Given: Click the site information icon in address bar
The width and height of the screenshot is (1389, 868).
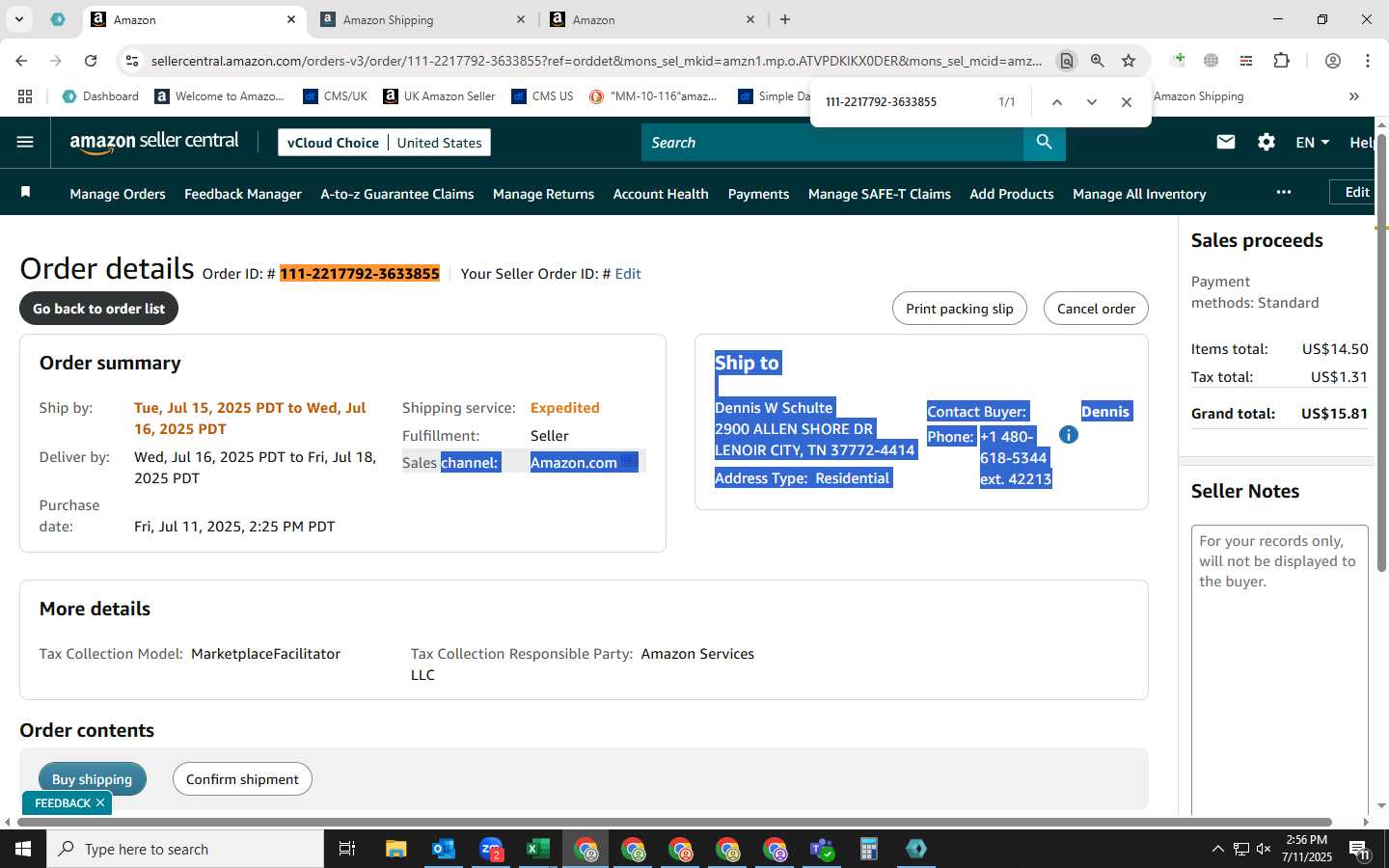Looking at the screenshot, I should [x=132, y=61].
